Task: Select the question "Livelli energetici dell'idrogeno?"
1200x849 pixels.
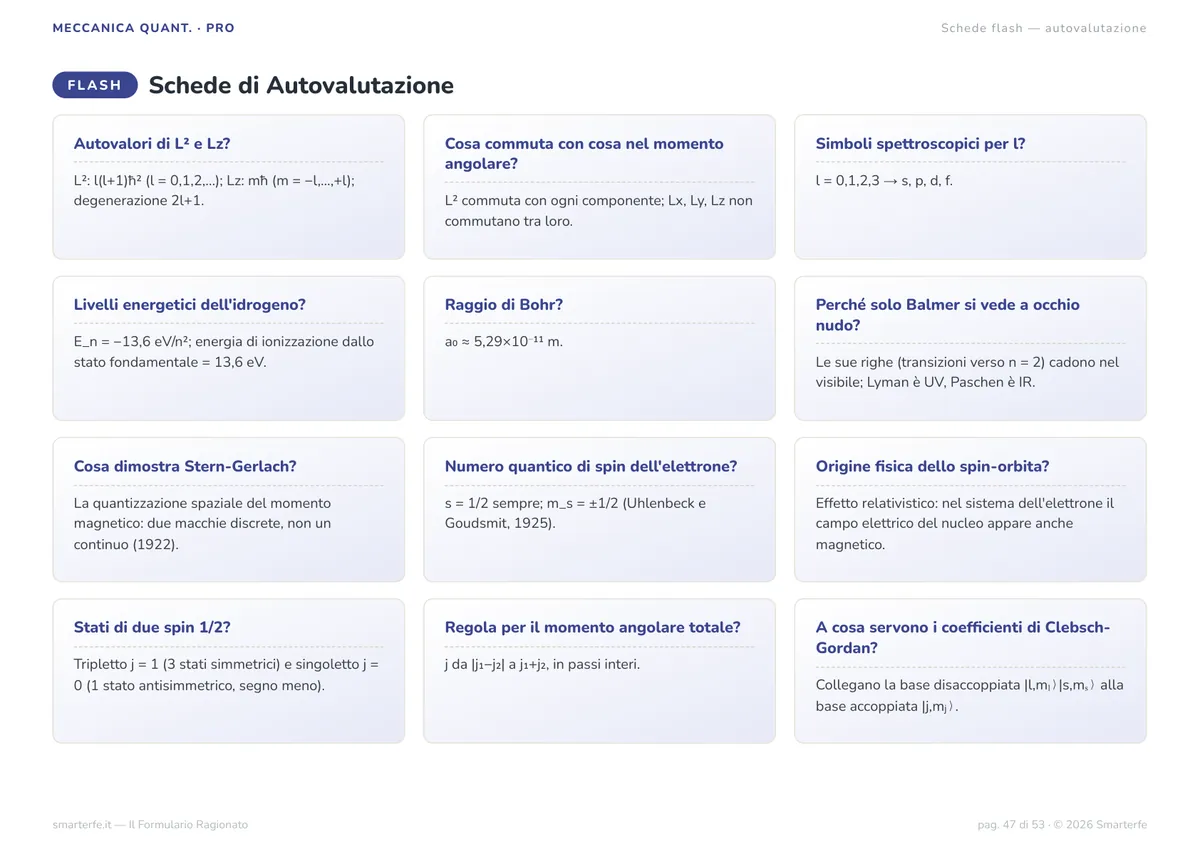Action: (190, 304)
